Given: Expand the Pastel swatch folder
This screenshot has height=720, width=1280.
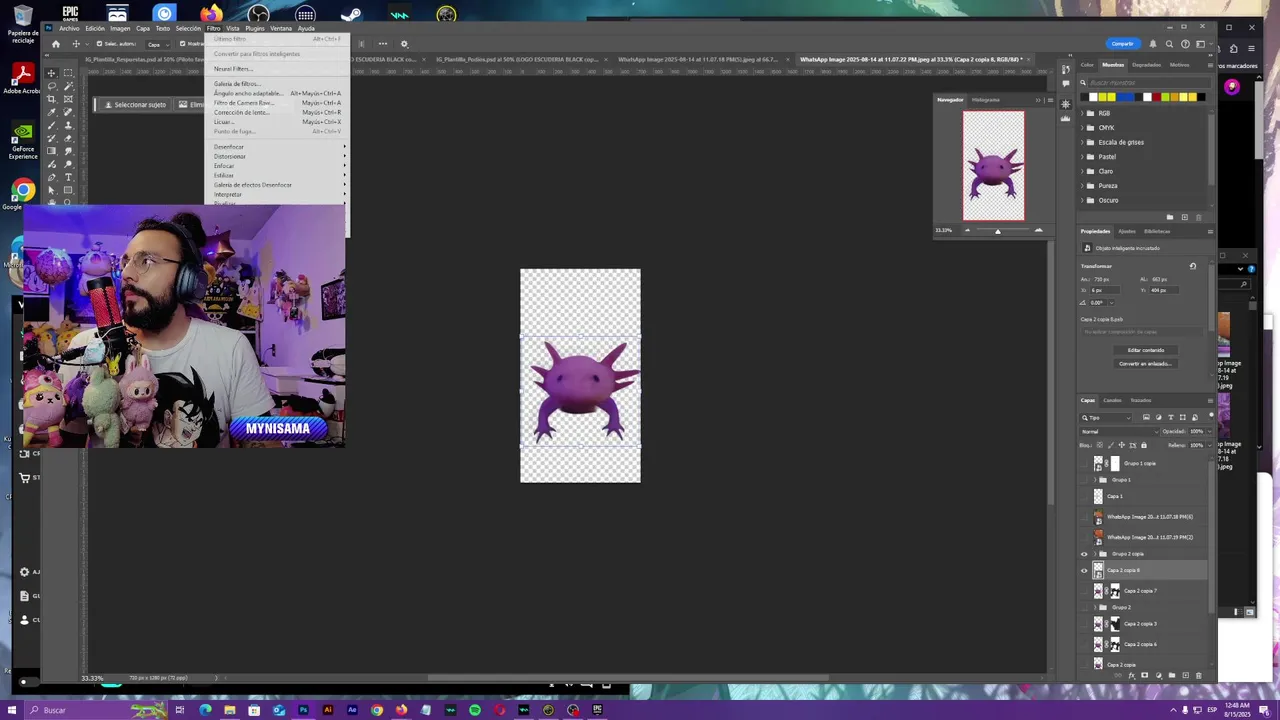Looking at the screenshot, I should tap(1082, 157).
